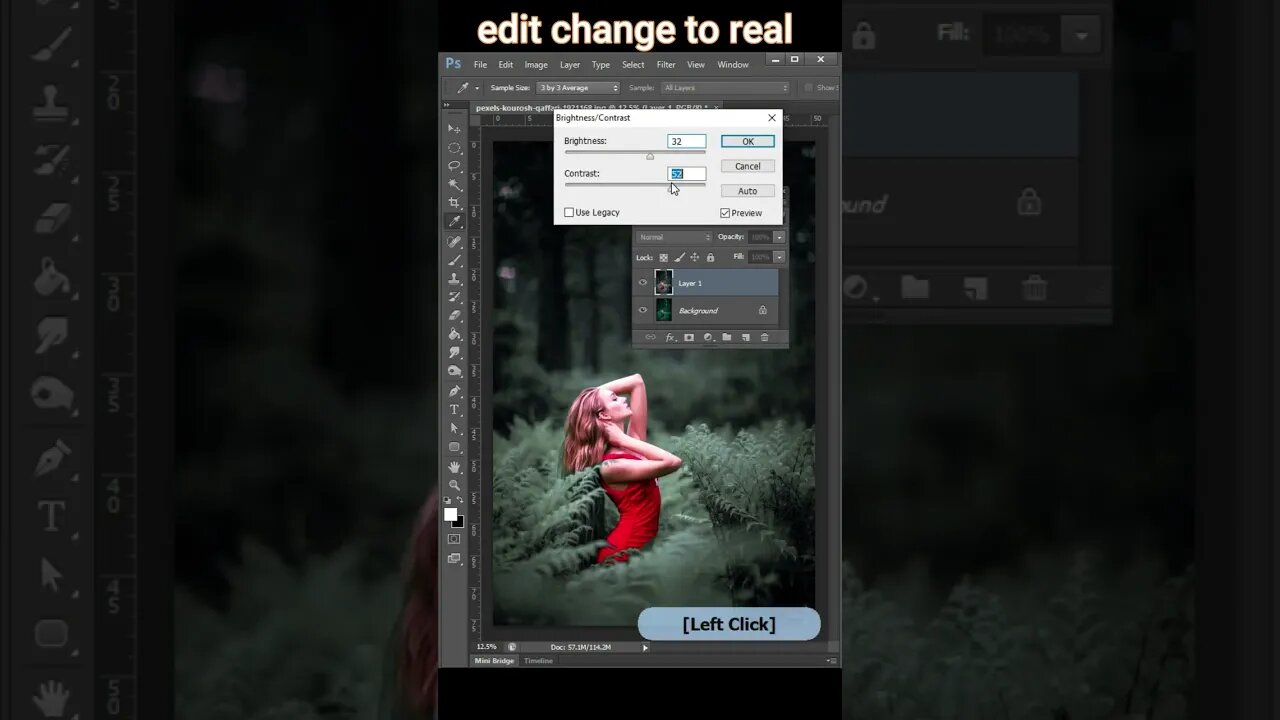
Task: Select the Elliptical Marquee tool
Action: (454, 148)
